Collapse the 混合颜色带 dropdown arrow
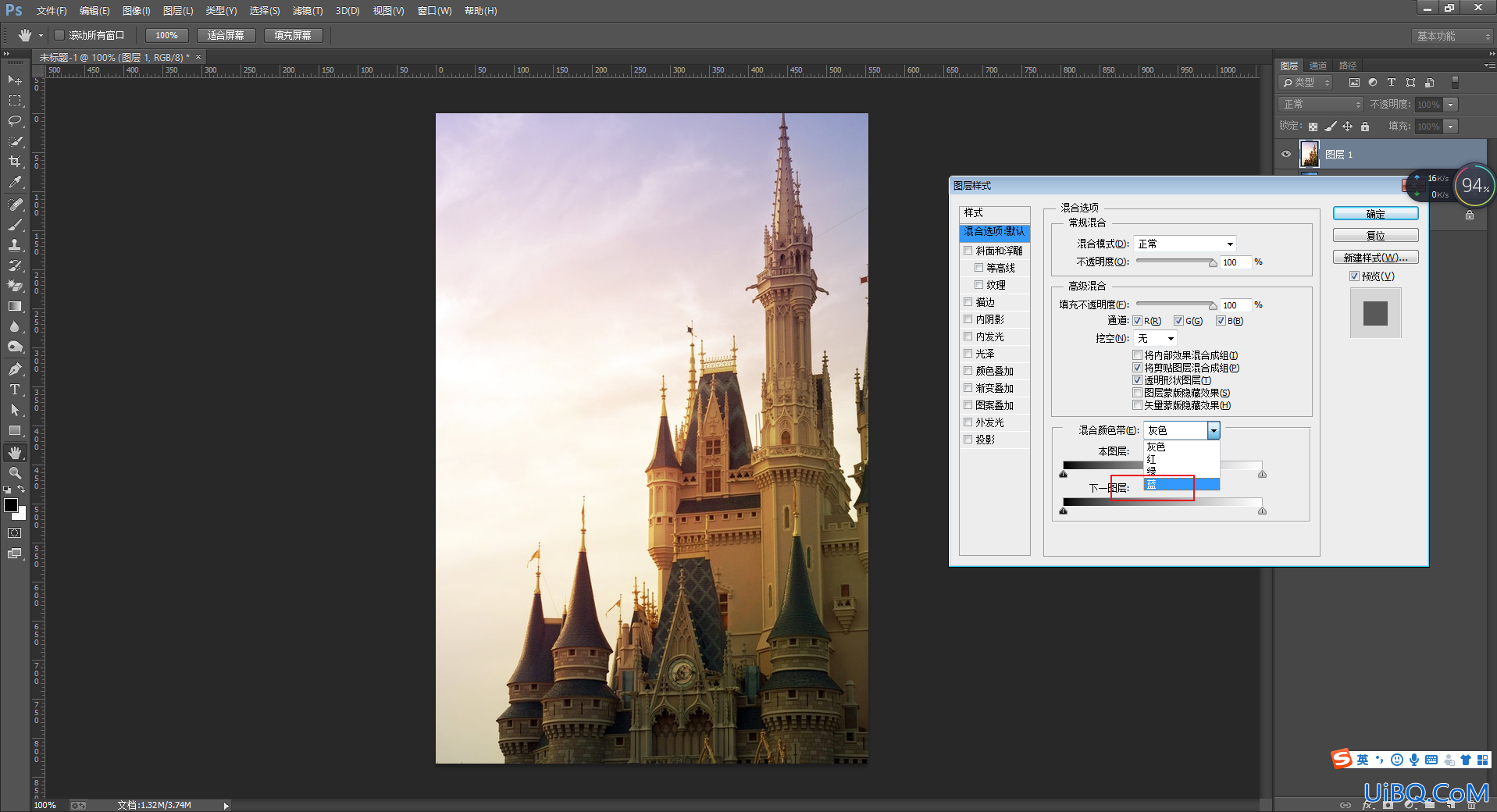 coord(1214,430)
